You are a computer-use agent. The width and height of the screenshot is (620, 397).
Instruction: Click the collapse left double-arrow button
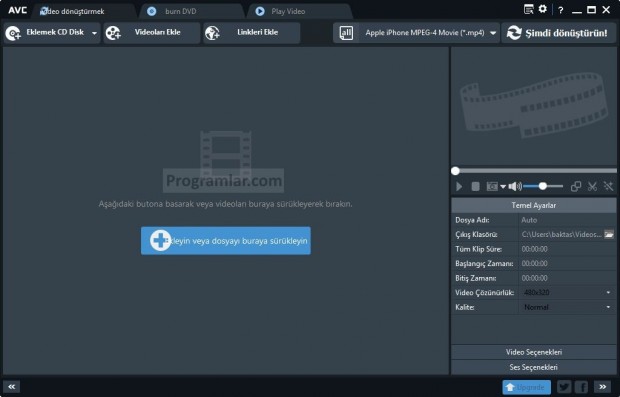(x=11, y=386)
